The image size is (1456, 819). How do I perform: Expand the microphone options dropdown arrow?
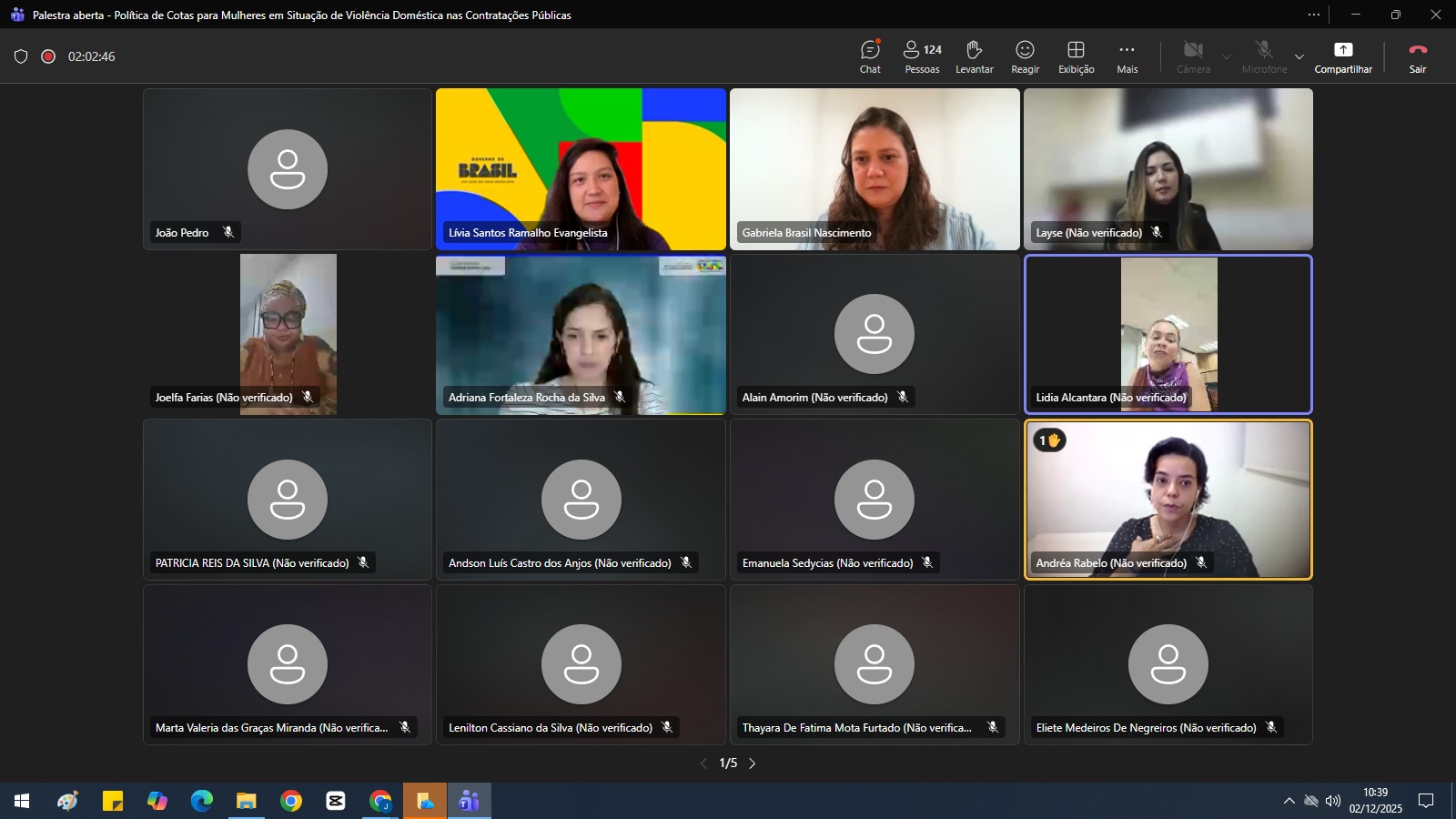click(x=1299, y=57)
